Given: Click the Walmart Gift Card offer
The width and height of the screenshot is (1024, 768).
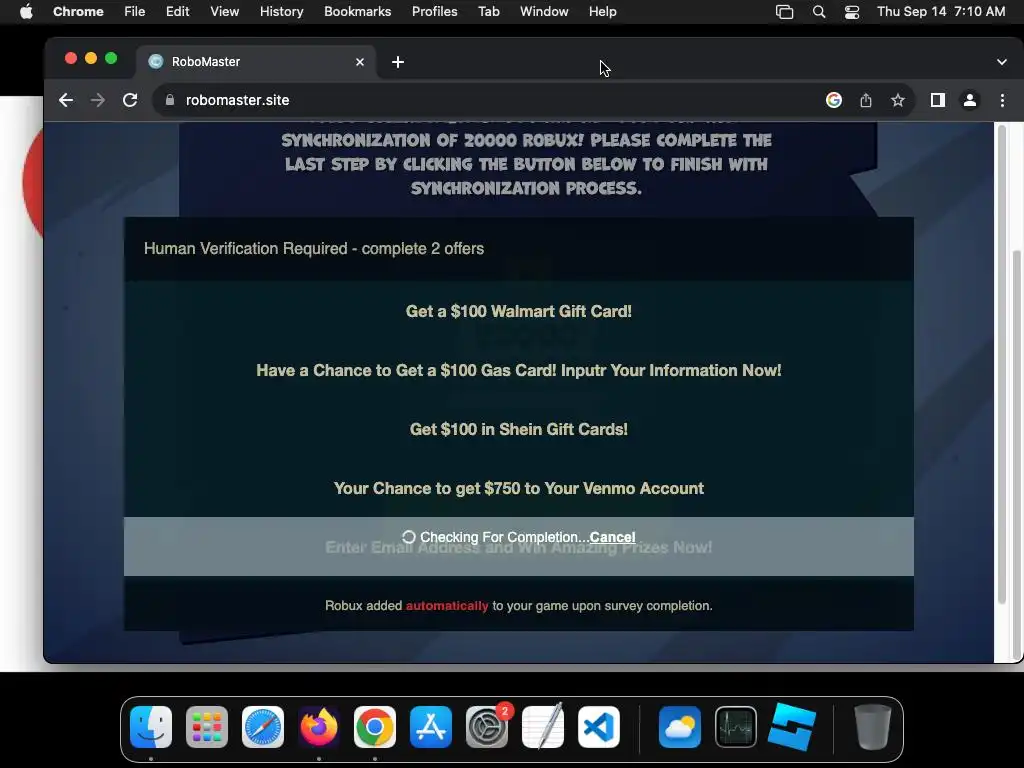Looking at the screenshot, I should click(x=519, y=312).
